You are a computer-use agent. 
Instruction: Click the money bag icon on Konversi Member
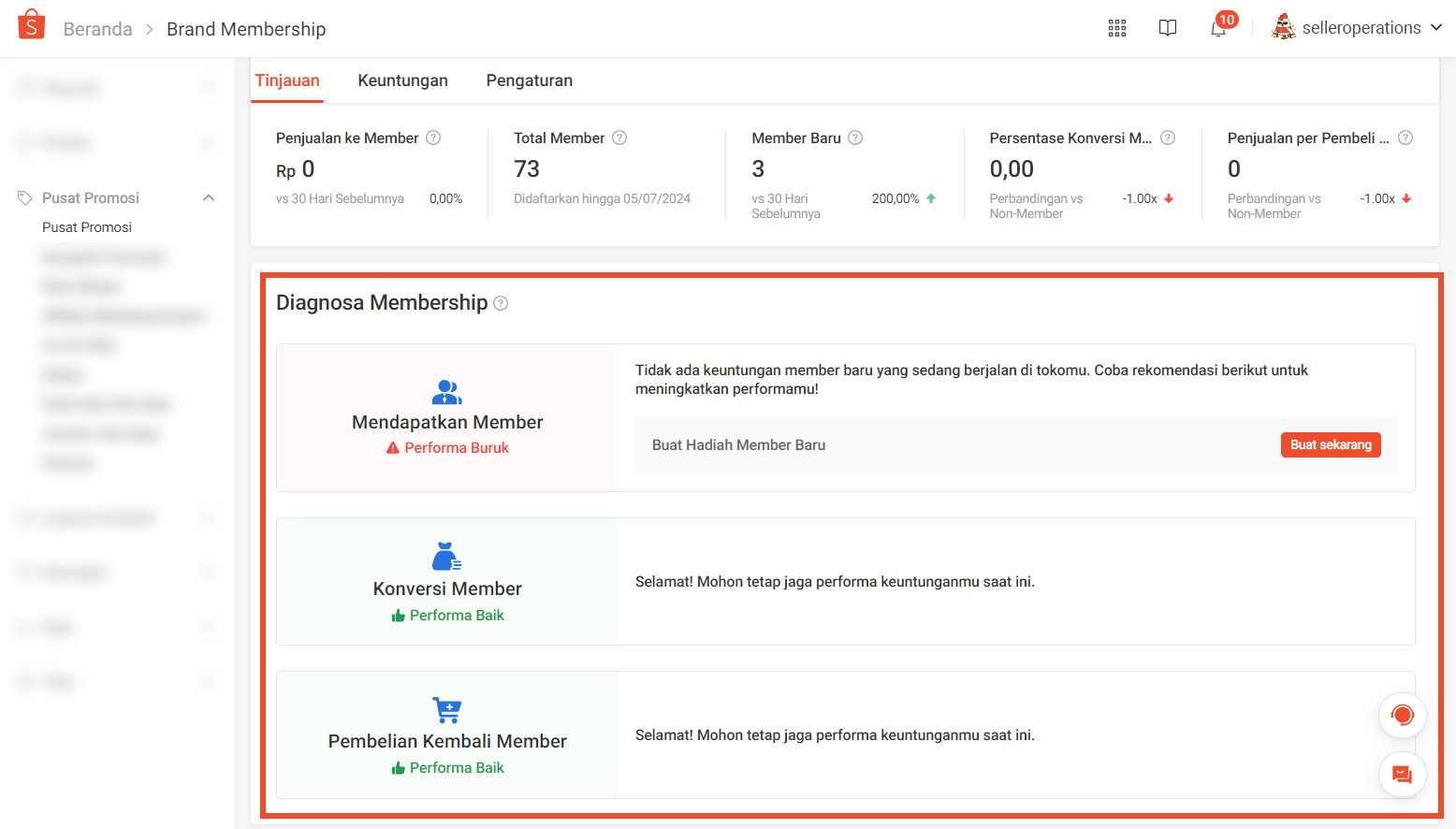click(446, 555)
